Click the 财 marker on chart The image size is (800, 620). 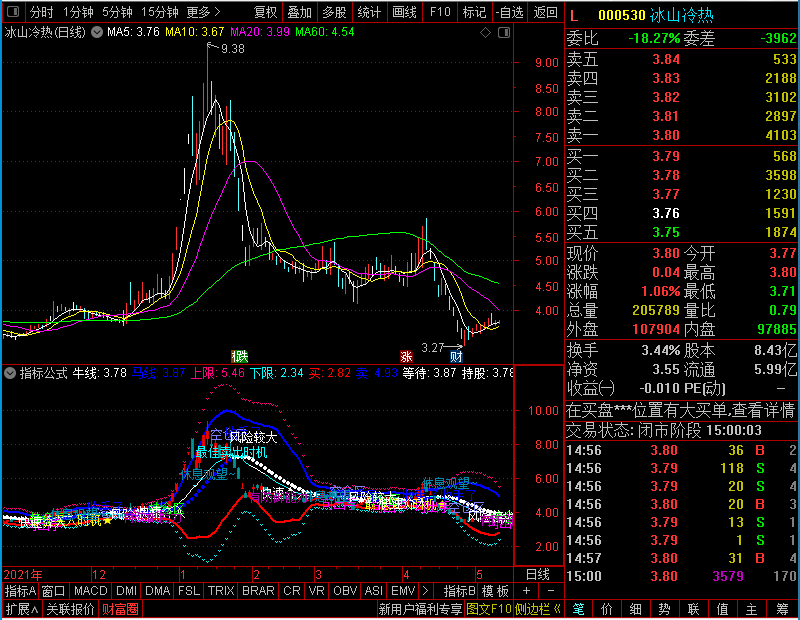click(x=456, y=356)
